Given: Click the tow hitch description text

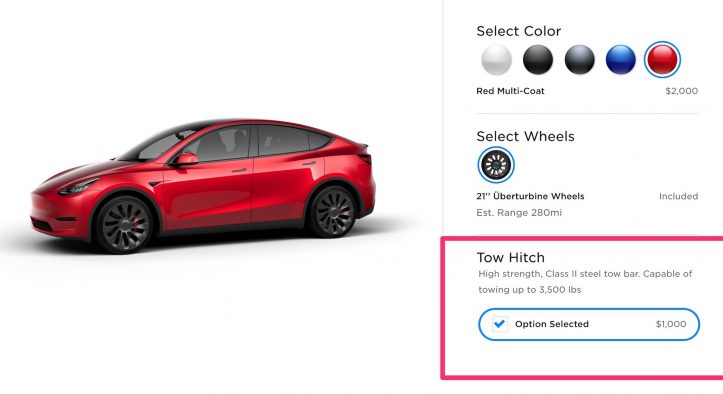Looking at the screenshot, I should pyautogui.click(x=585, y=281).
